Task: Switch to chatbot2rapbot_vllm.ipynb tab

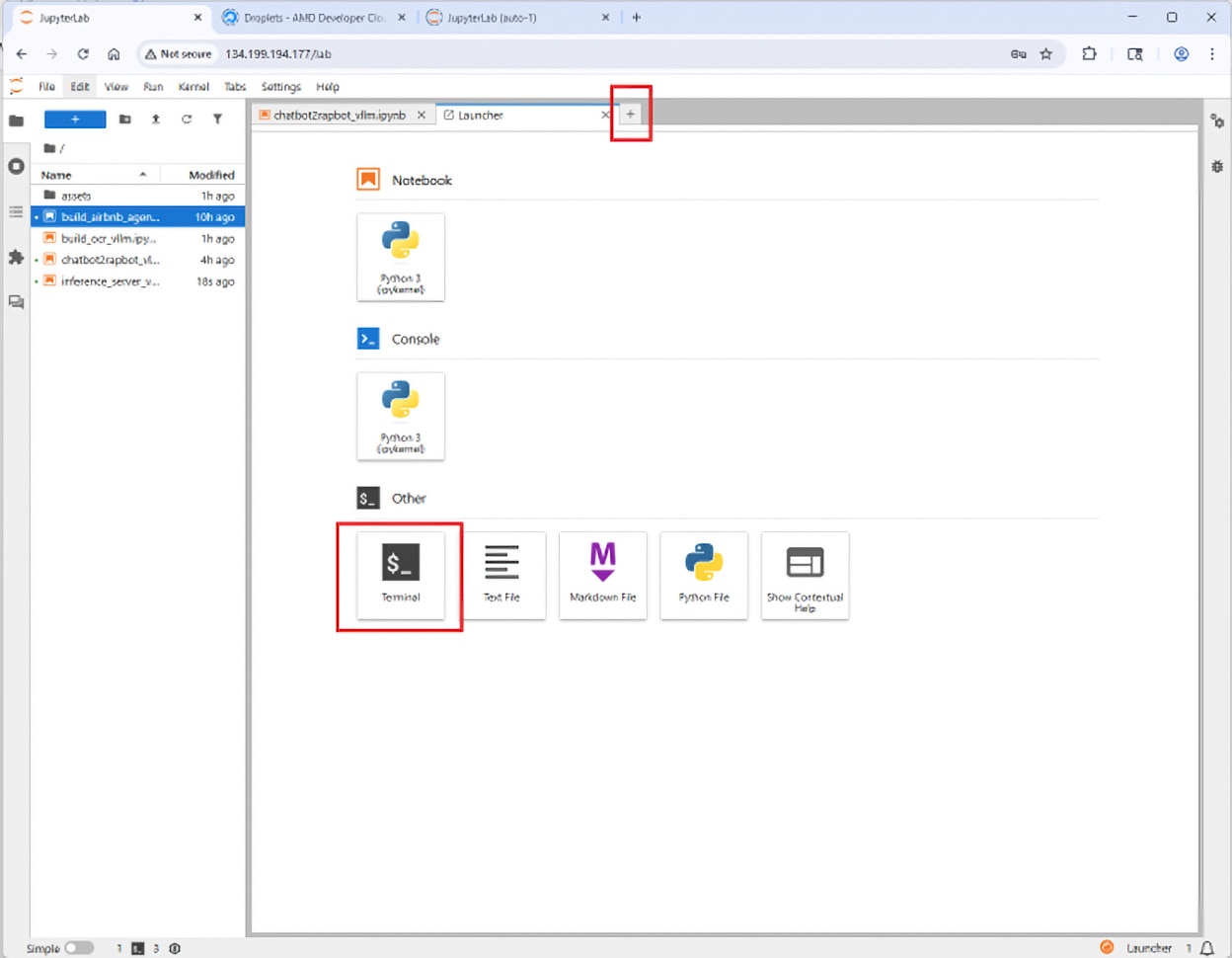Action: pos(339,116)
